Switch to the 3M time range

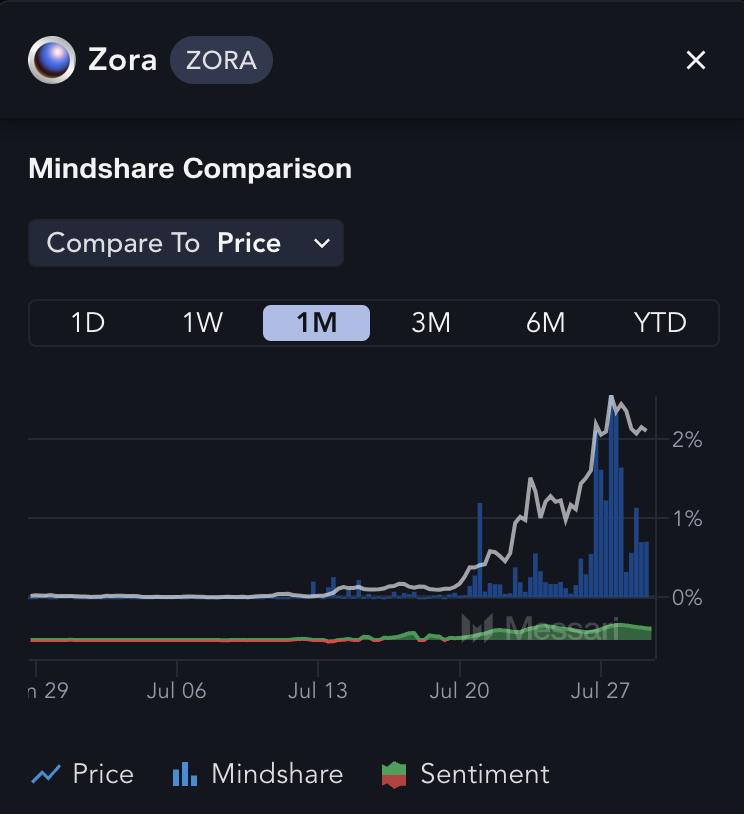tap(431, 323)
